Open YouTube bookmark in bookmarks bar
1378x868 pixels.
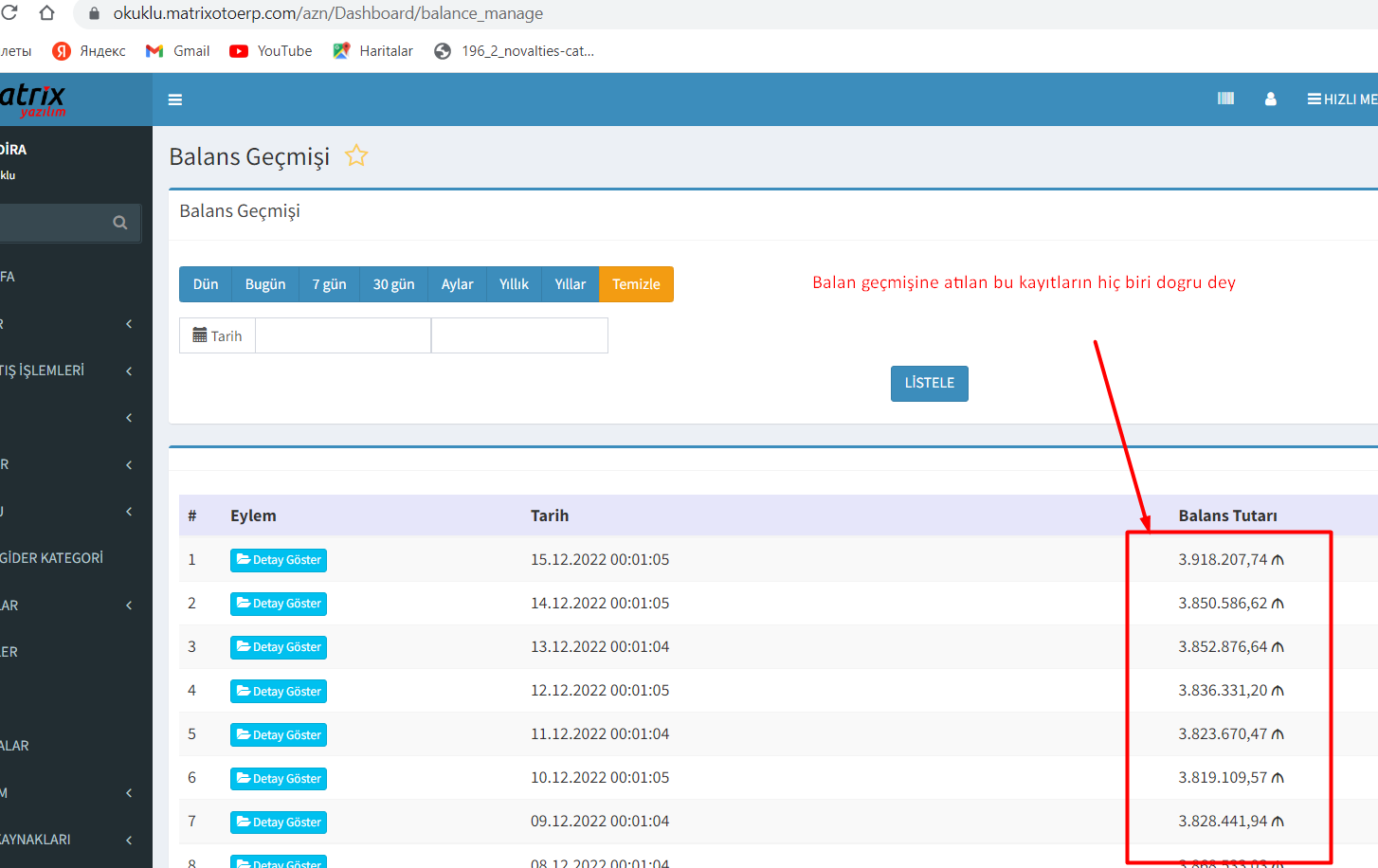point(271,51)
